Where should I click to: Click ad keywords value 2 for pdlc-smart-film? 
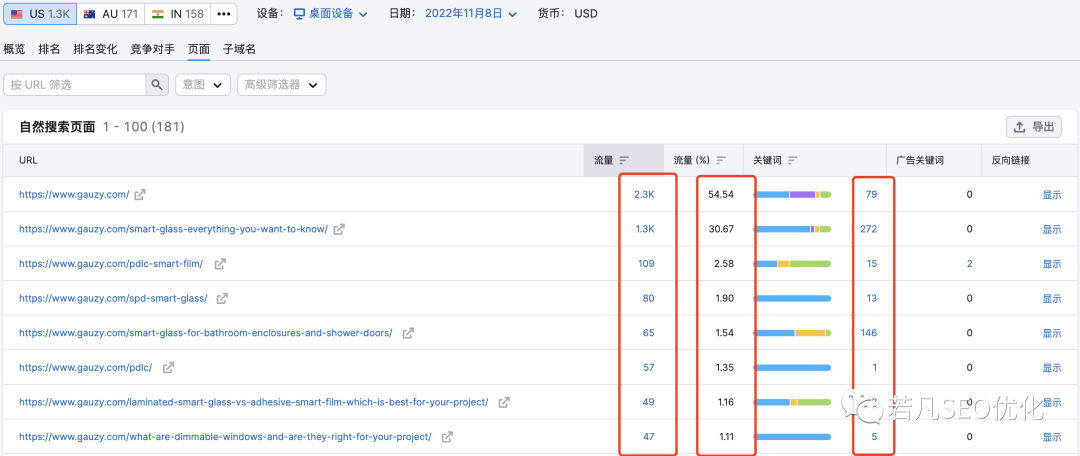click(969, 264)
